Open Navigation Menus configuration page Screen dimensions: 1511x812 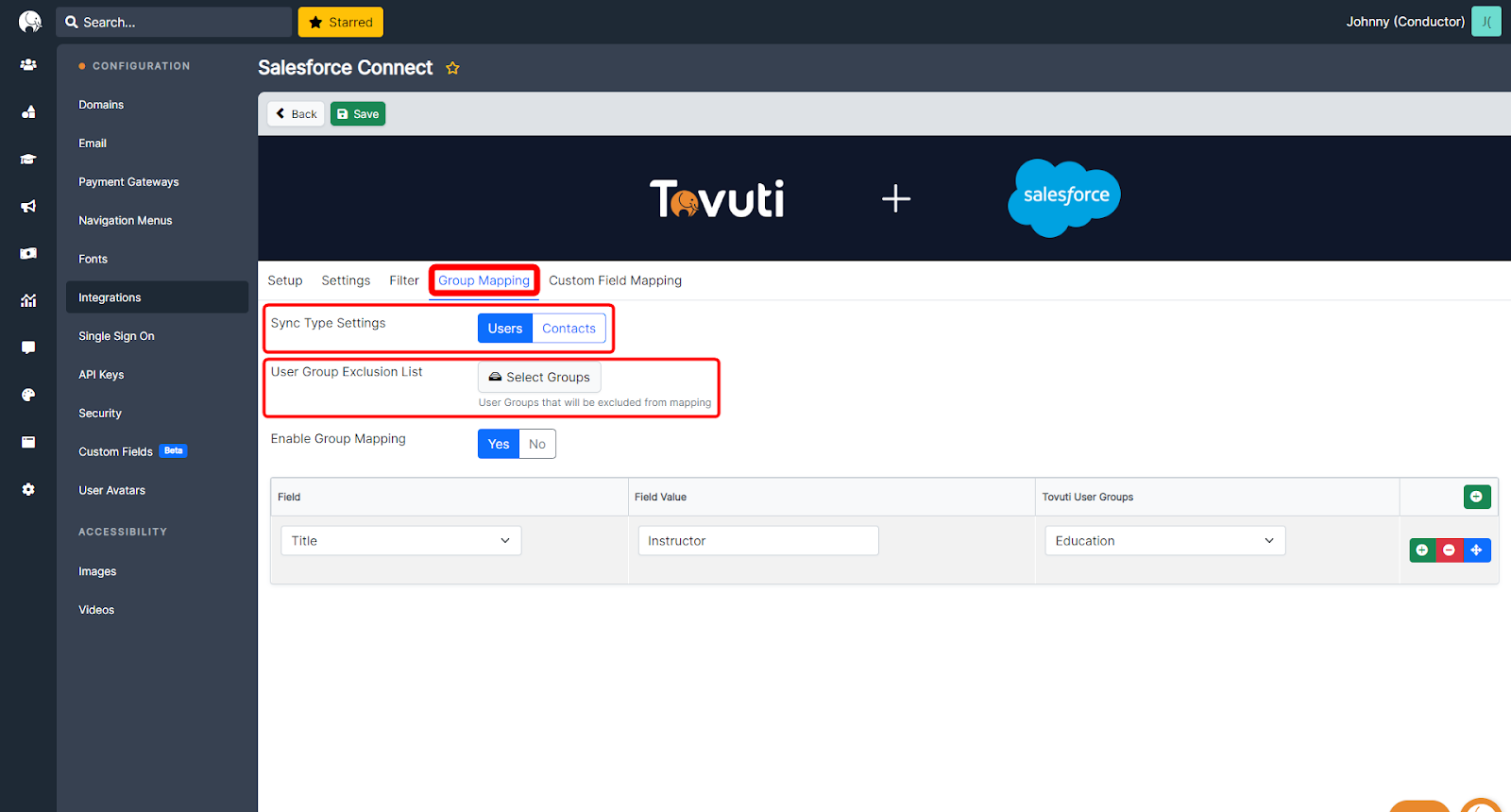pos(126,221)
